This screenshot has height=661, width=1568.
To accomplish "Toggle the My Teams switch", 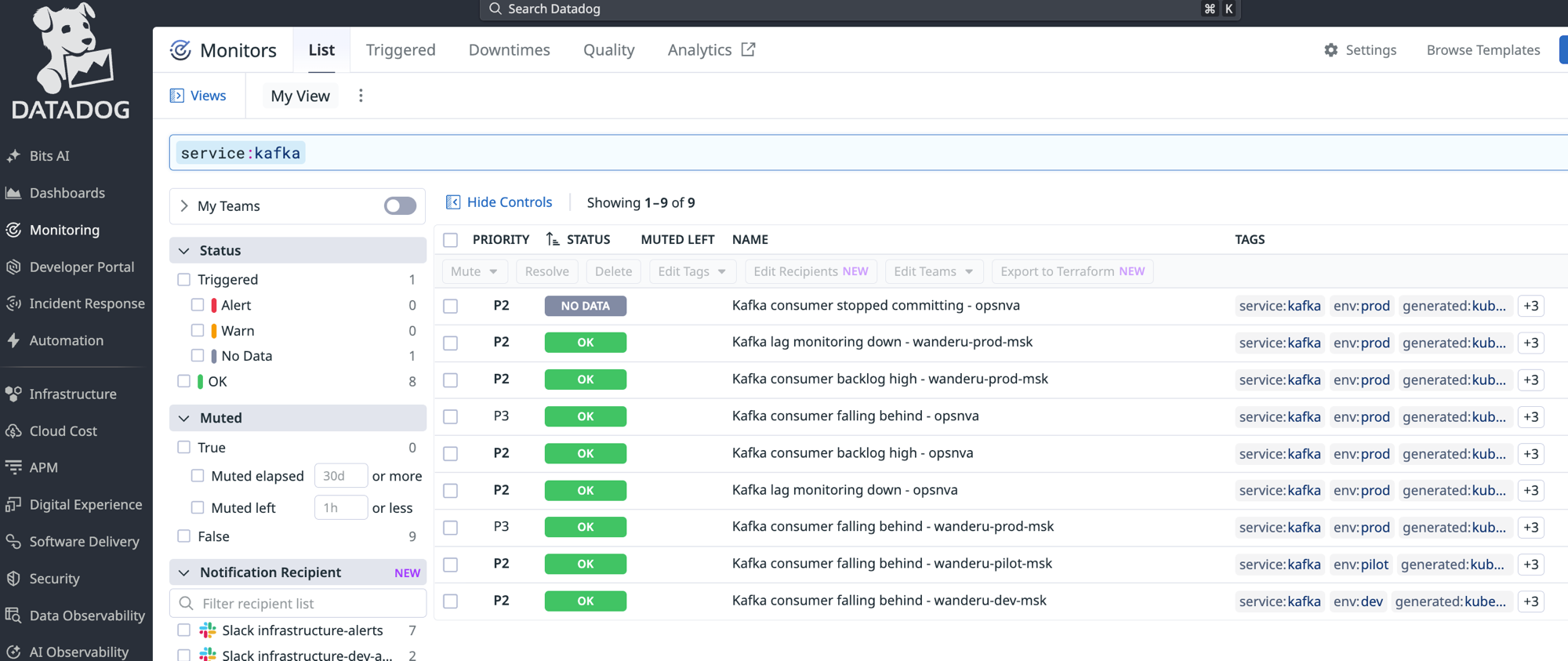I will click(400, 206).
